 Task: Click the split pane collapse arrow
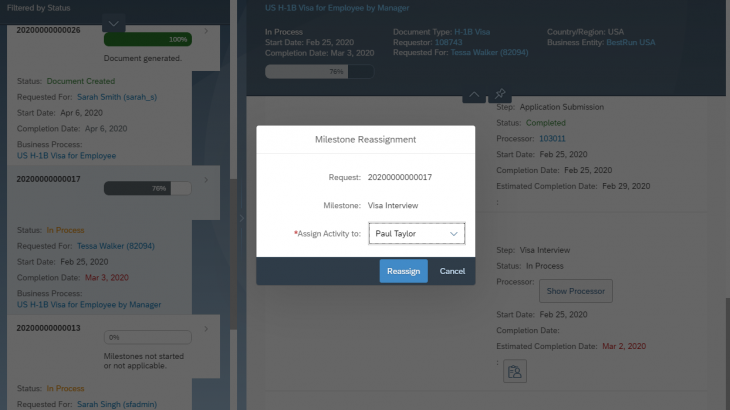click(240, 216)
